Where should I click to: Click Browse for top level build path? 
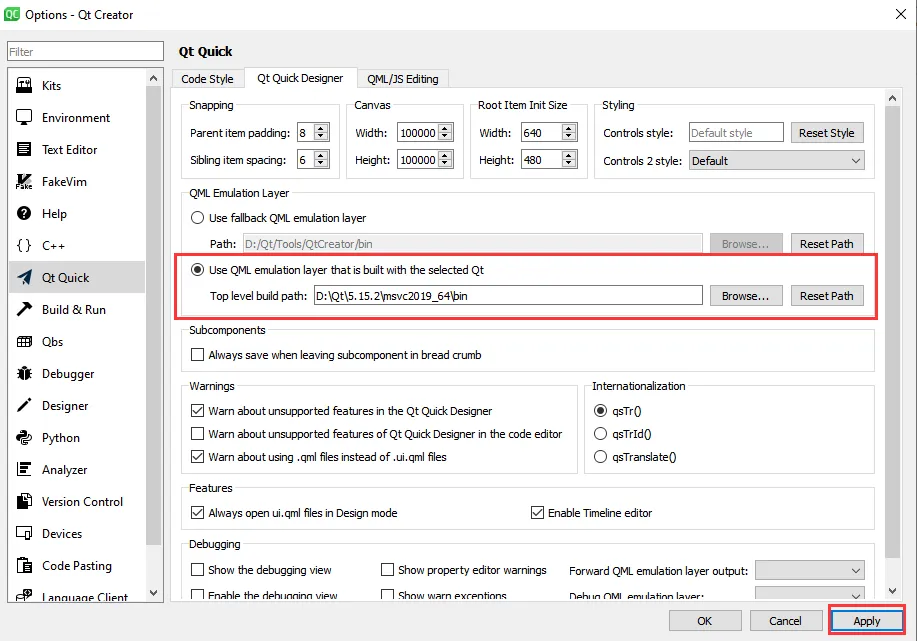coord(746,296)
